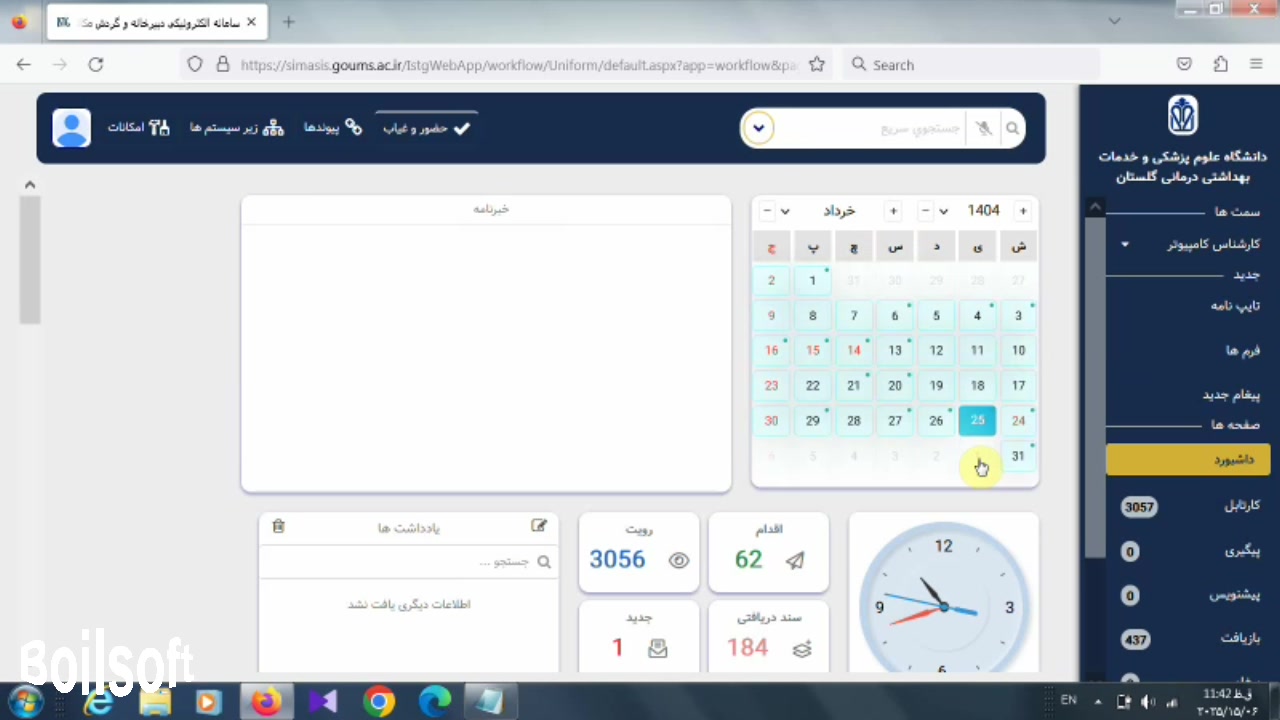The height and width of the screenshot is (720, 1280).
Task: Click the taskbar volume speaker icon
Action: click(x=1148, y=702)
